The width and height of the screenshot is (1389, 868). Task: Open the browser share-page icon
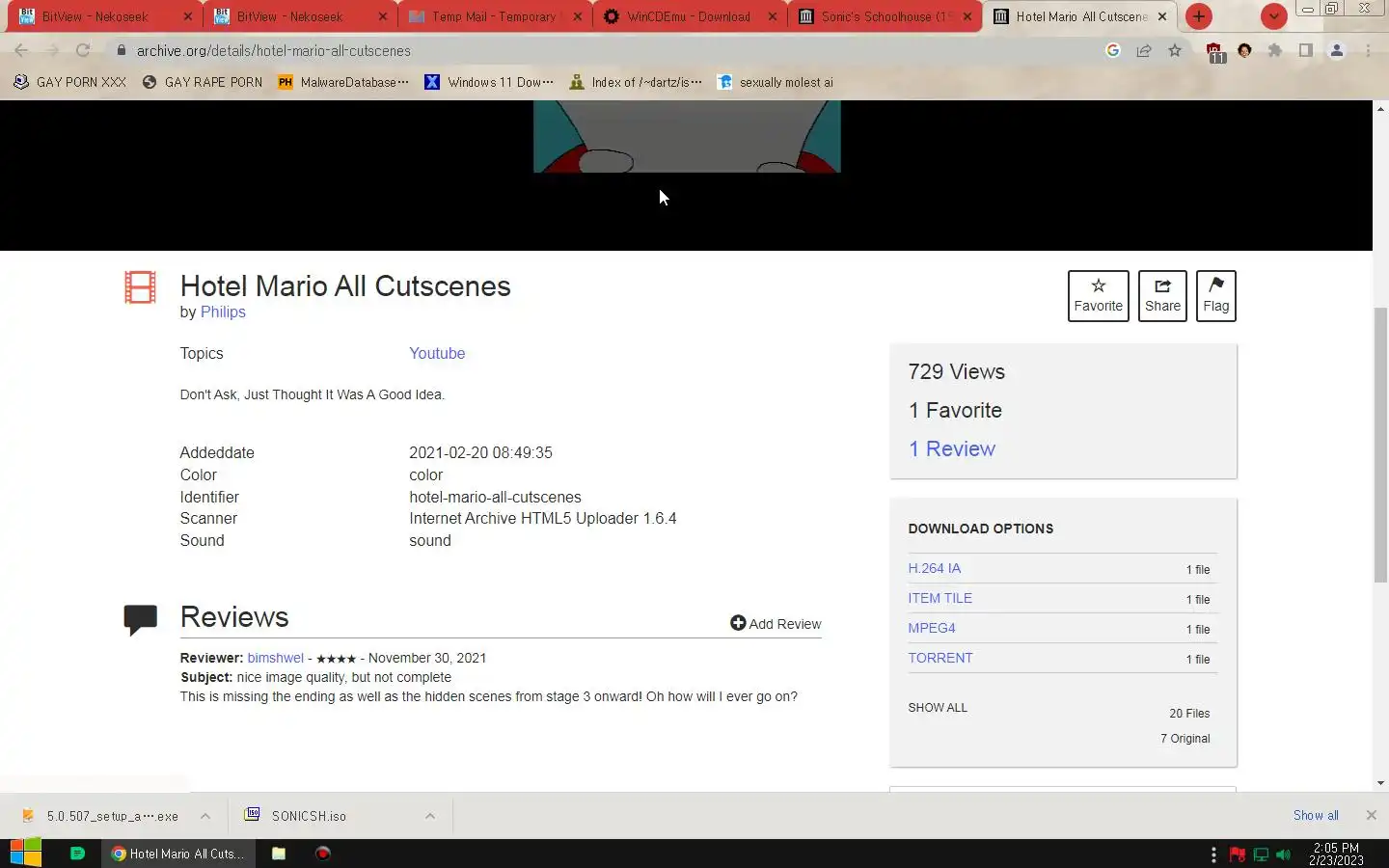pyautogui.click(x=1144, y=50)
